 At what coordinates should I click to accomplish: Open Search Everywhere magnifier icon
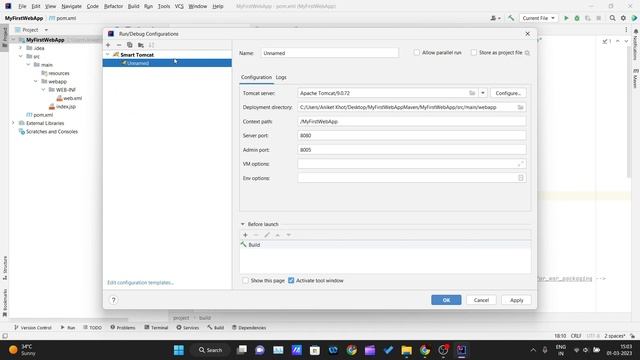[612, 18]
